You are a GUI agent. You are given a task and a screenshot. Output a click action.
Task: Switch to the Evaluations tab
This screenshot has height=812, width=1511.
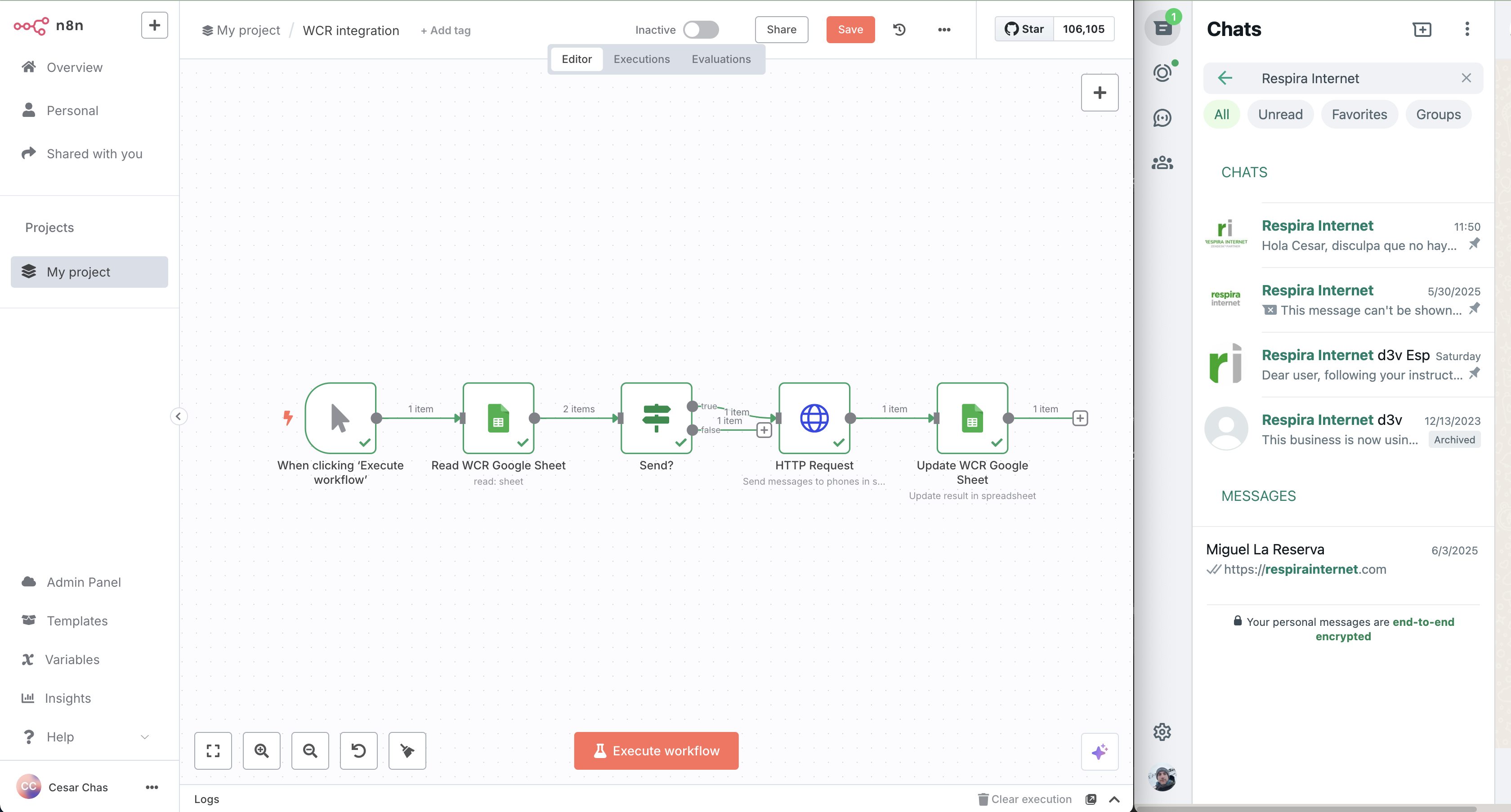tap(720, 59)
